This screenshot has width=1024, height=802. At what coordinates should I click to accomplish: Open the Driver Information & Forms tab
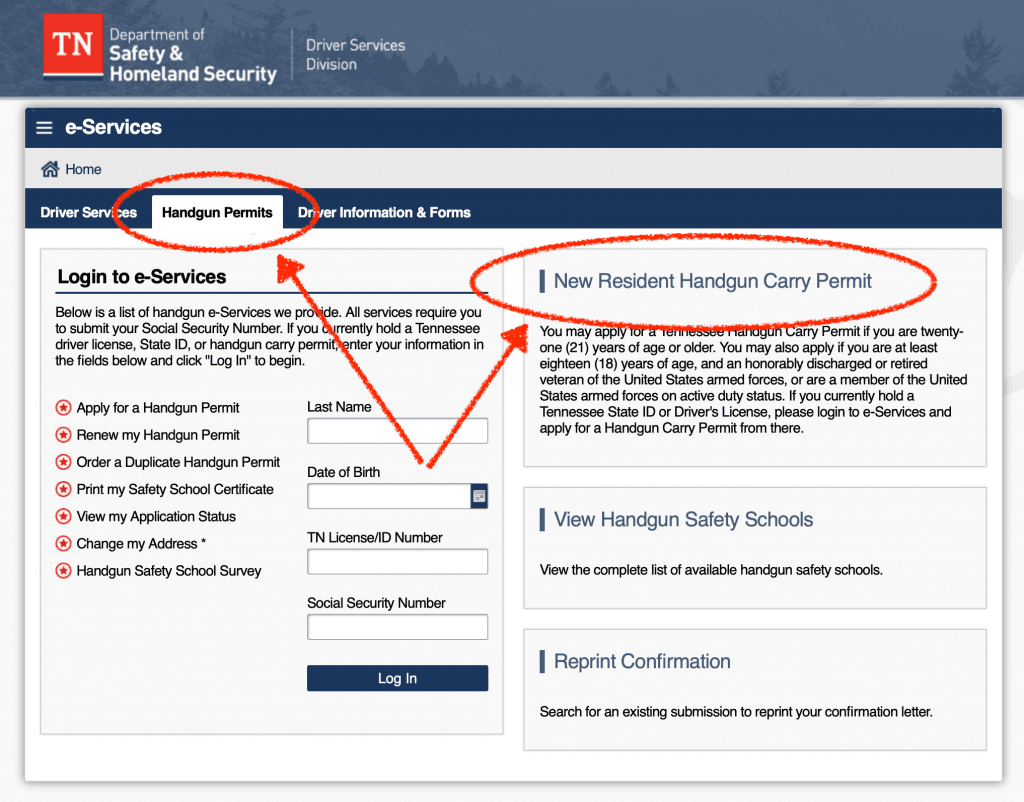pyautogui.click(x=384, y=212)
